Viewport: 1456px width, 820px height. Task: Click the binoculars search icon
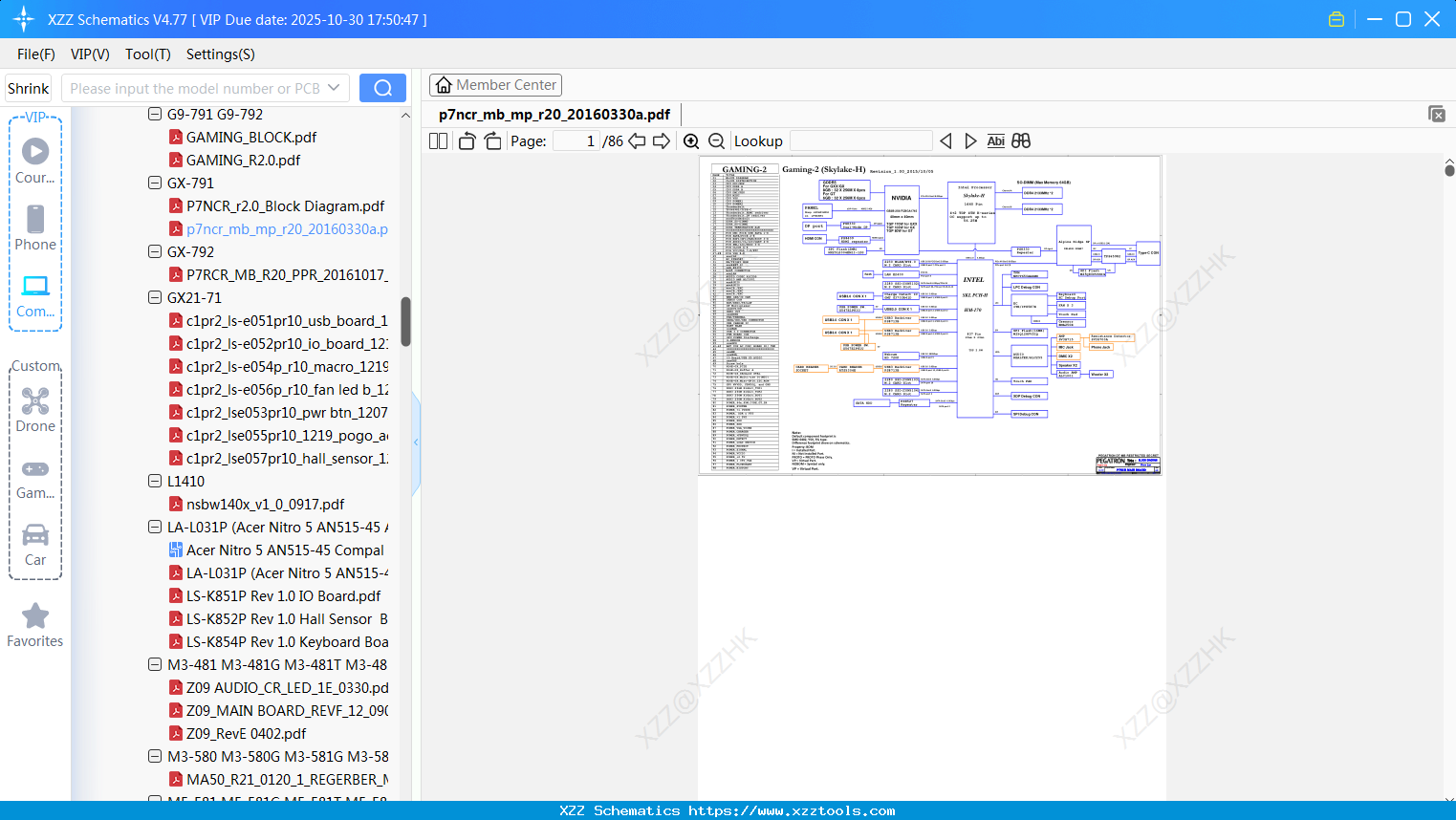pos(1021,141)
